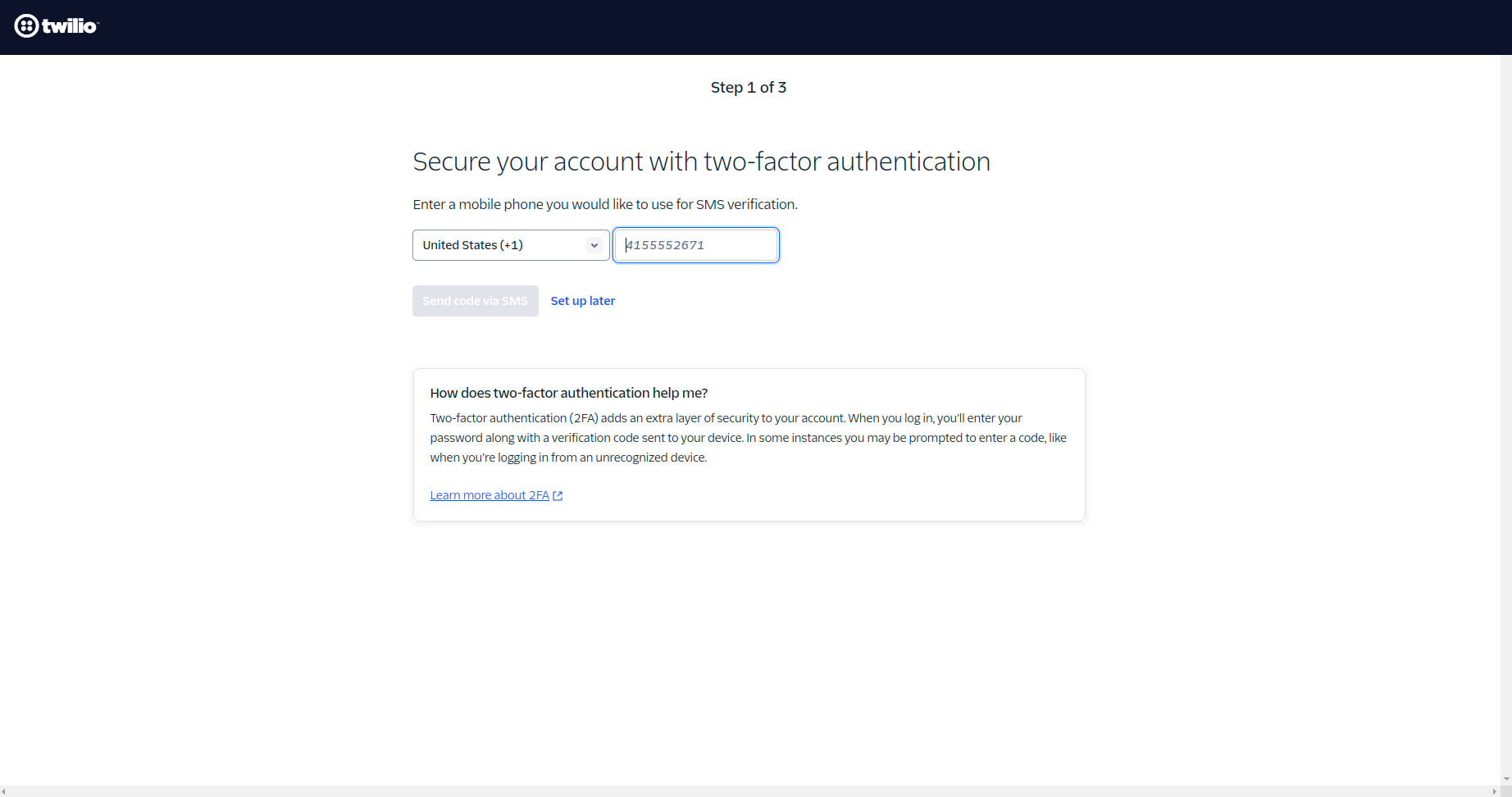1512x797 pixels.
Task: Click the SMS verification instruction text
Action: (604, 204)
